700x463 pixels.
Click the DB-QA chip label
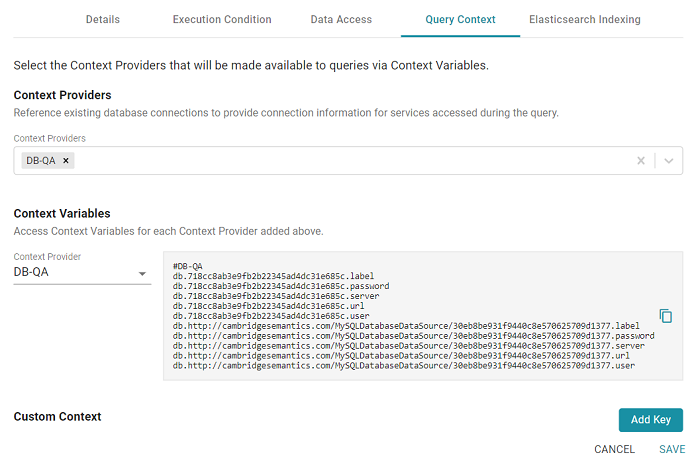click(41, 160)
